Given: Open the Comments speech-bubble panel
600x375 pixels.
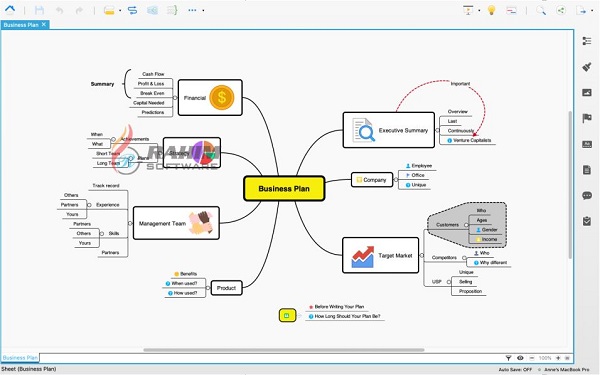Looking at the screenshot, I should pyautogui.click(x=587, y=196).
